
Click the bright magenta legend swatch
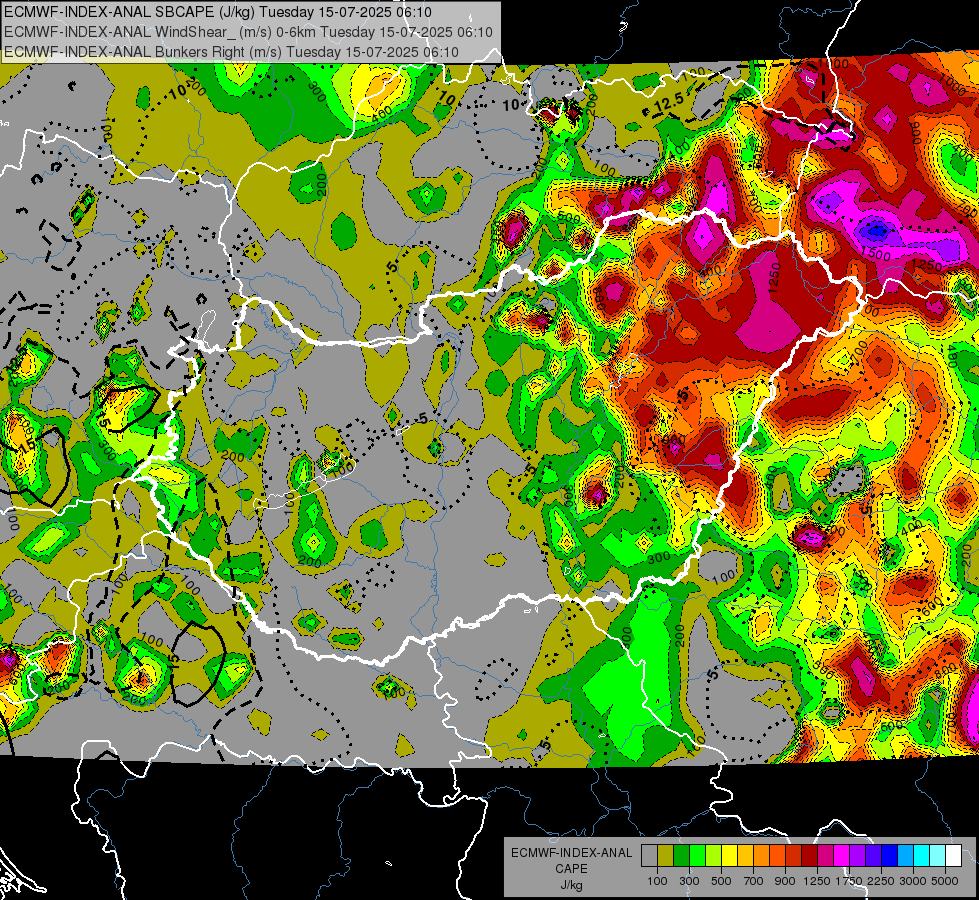coord(842,856)
